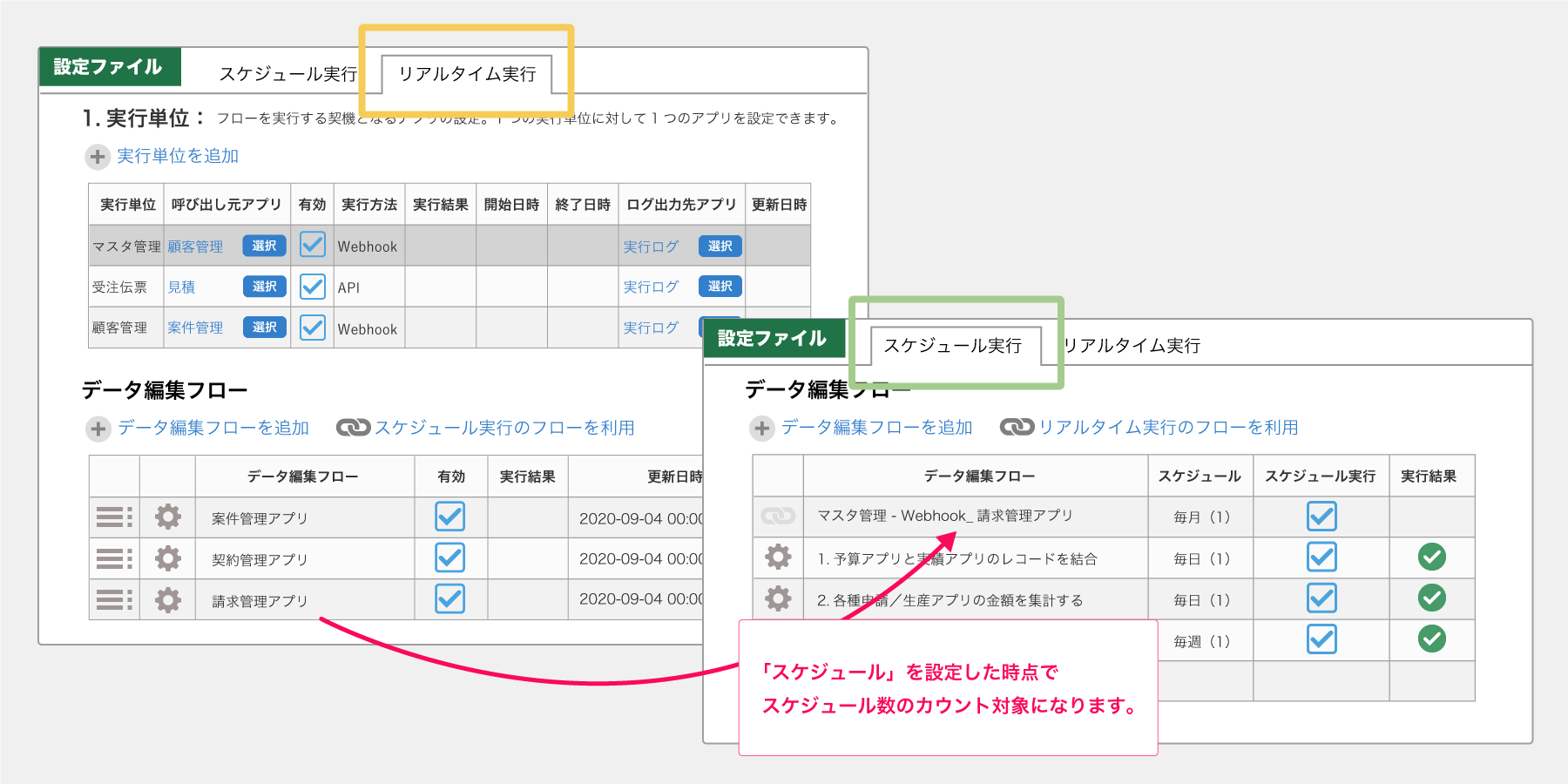Open 案件管理 link in 顧客管理 row

coord(195,328)
